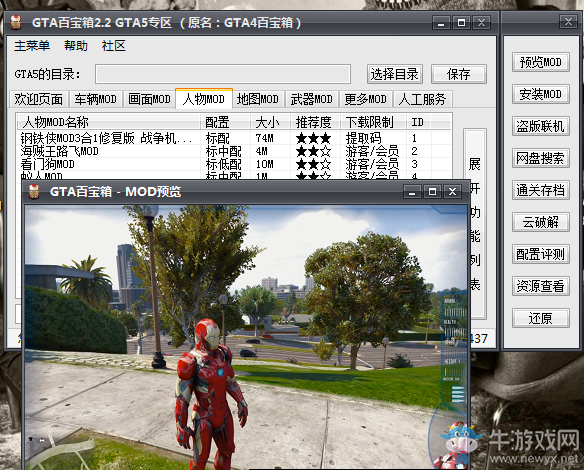Switch to the 车辆MOD tab

[x=96, y=99]
